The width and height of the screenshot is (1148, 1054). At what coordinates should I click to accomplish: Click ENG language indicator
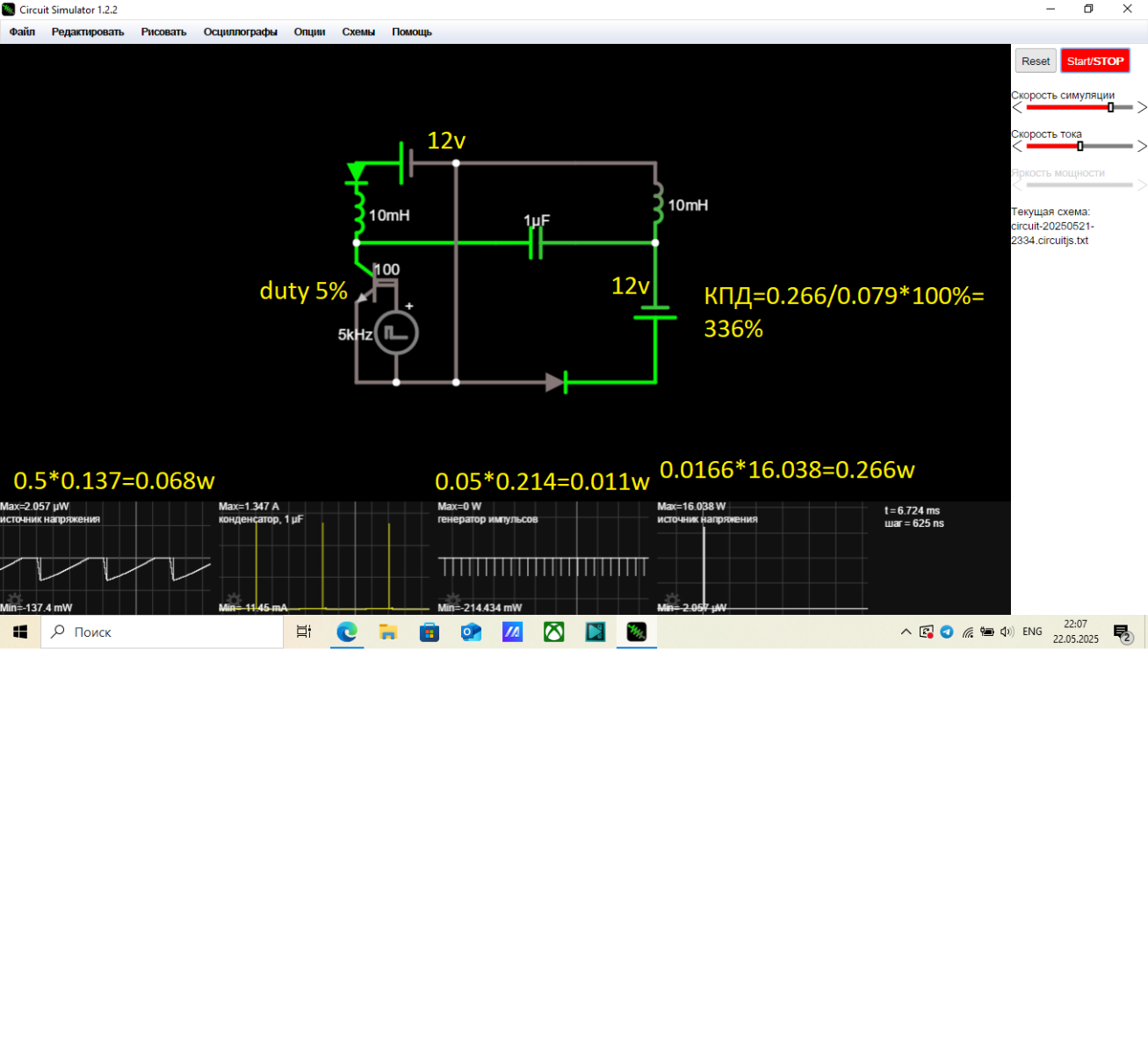point(1032,632)
